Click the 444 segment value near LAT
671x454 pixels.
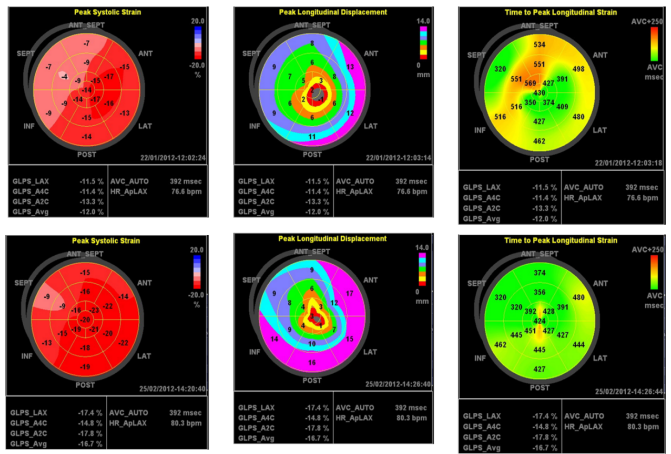(579, 344)
